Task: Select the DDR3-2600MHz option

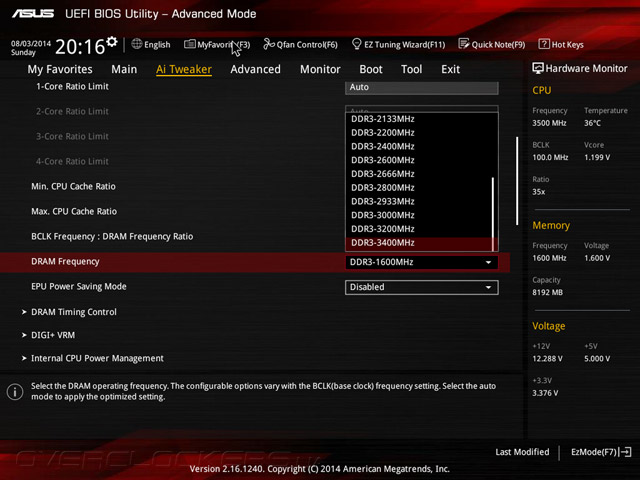Action: pos(419,160)
